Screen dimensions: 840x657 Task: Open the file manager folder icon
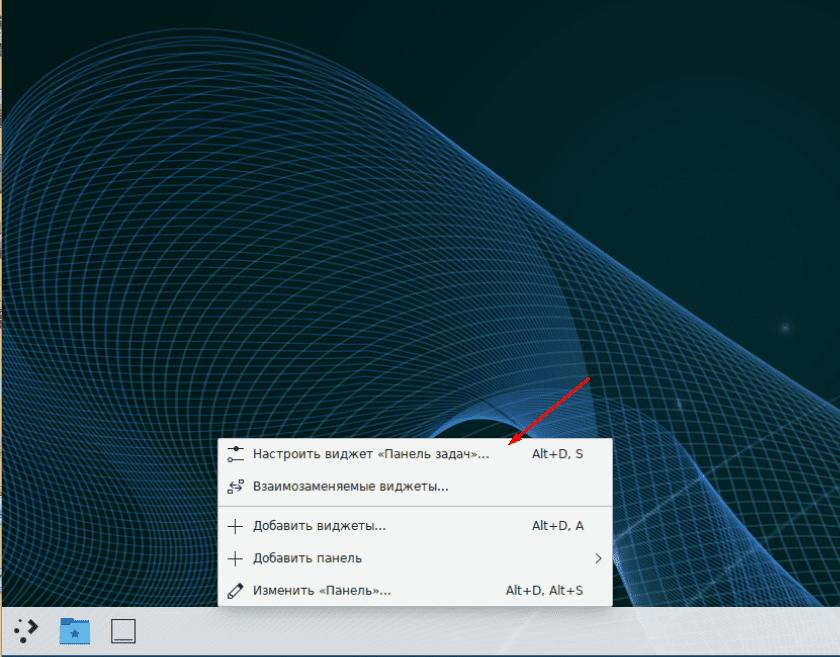click(x=74, y=631)
